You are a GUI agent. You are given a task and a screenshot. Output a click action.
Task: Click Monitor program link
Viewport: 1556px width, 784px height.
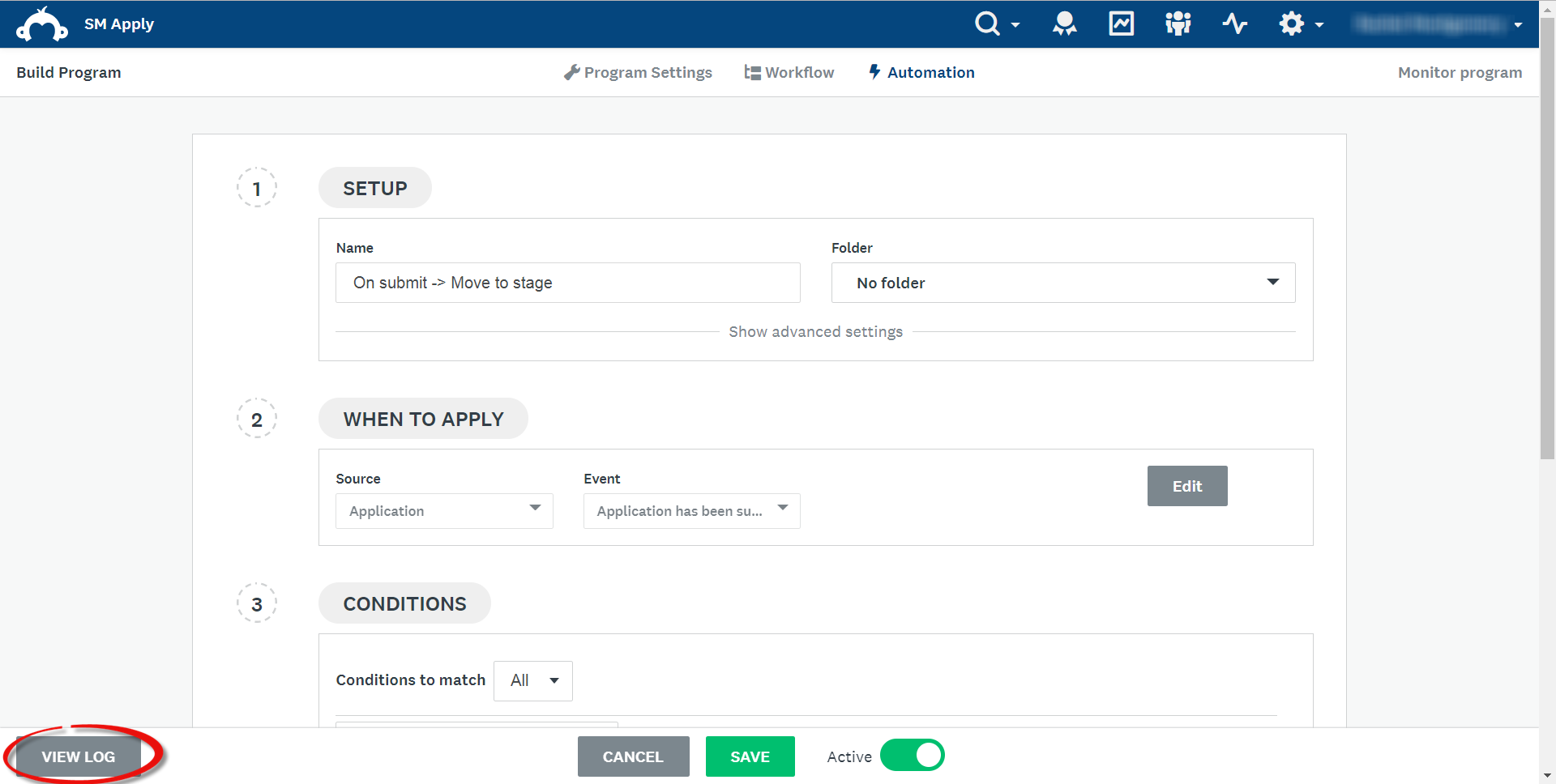pyautogui.click(x=1459, y=72)
